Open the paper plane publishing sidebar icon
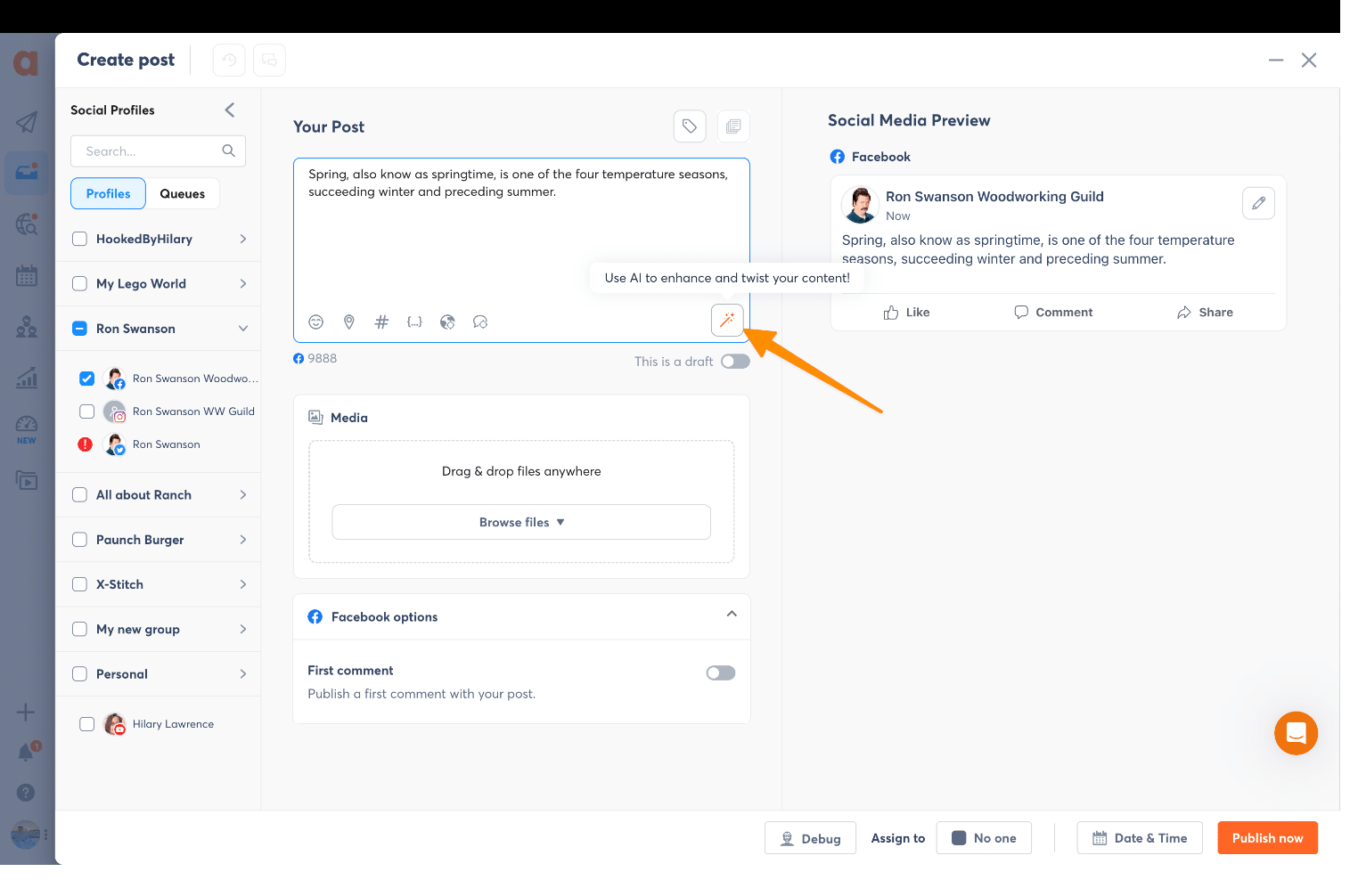 click(x=27, y=122)
